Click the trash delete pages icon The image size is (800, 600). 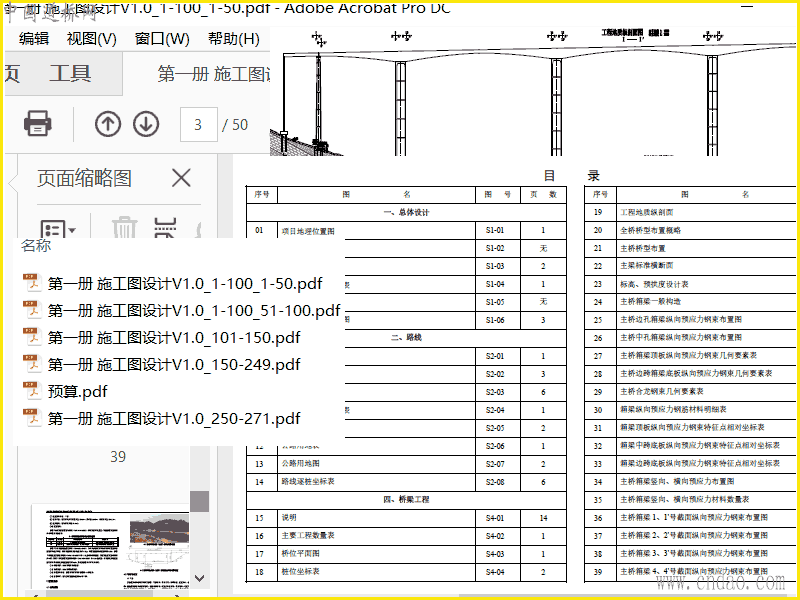[124, 228]
